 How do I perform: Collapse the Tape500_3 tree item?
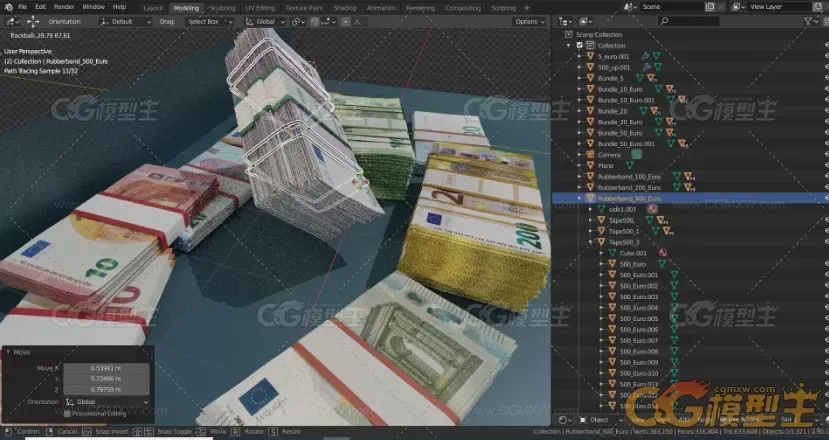point(591,242)
